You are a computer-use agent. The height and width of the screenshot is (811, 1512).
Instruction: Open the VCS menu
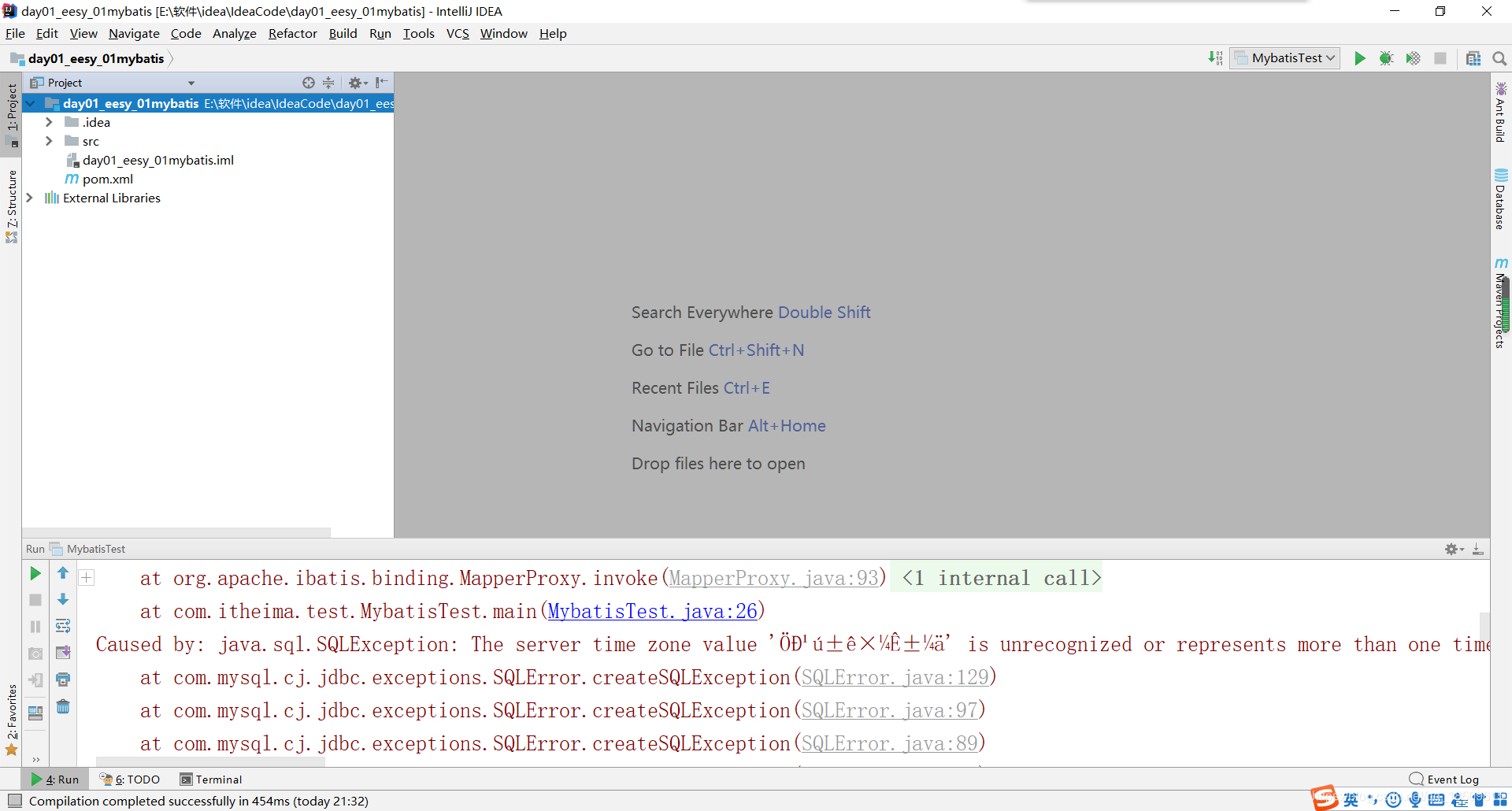(458, 33)
